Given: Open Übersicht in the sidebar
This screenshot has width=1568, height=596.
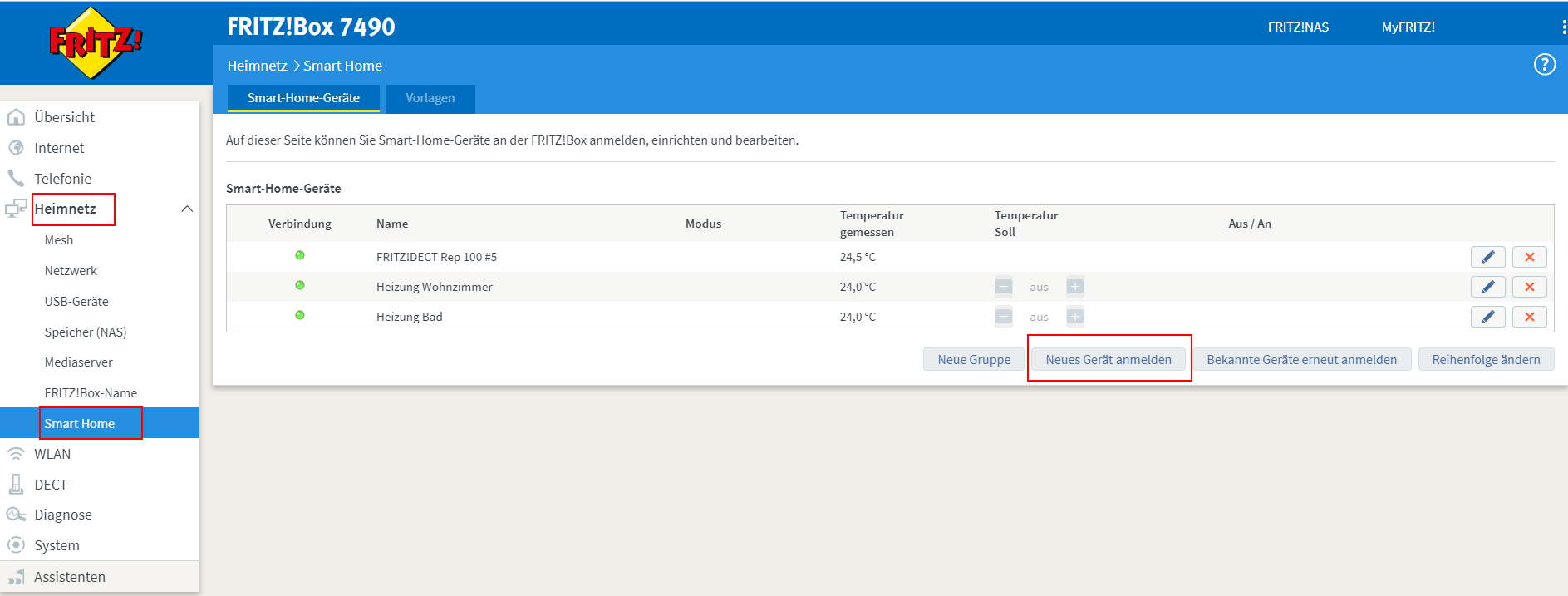Looking at the screenshot, I should tap(65, 117).
